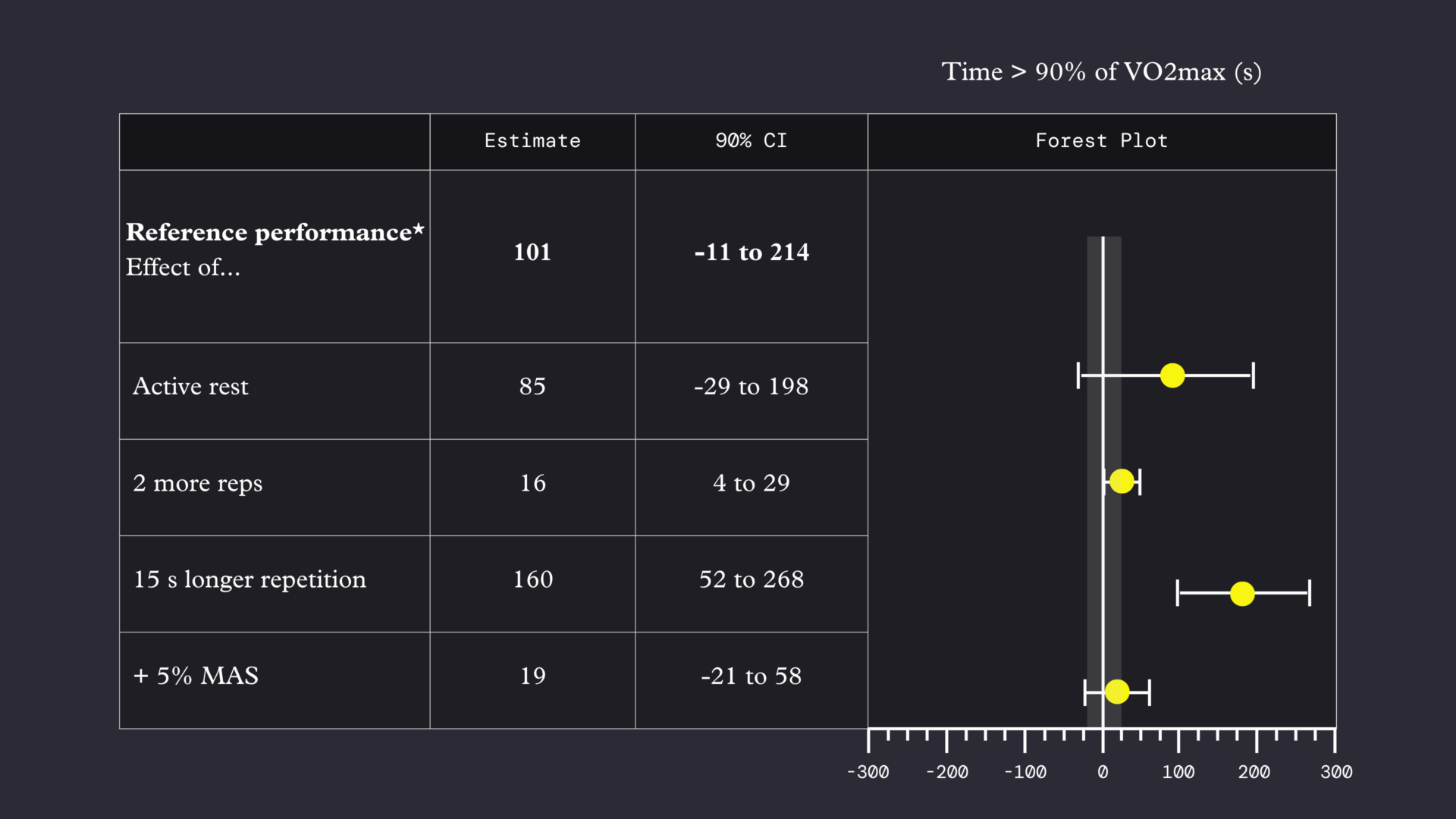
Task: Click the interval 52 to 268
Action: (752, 579)
